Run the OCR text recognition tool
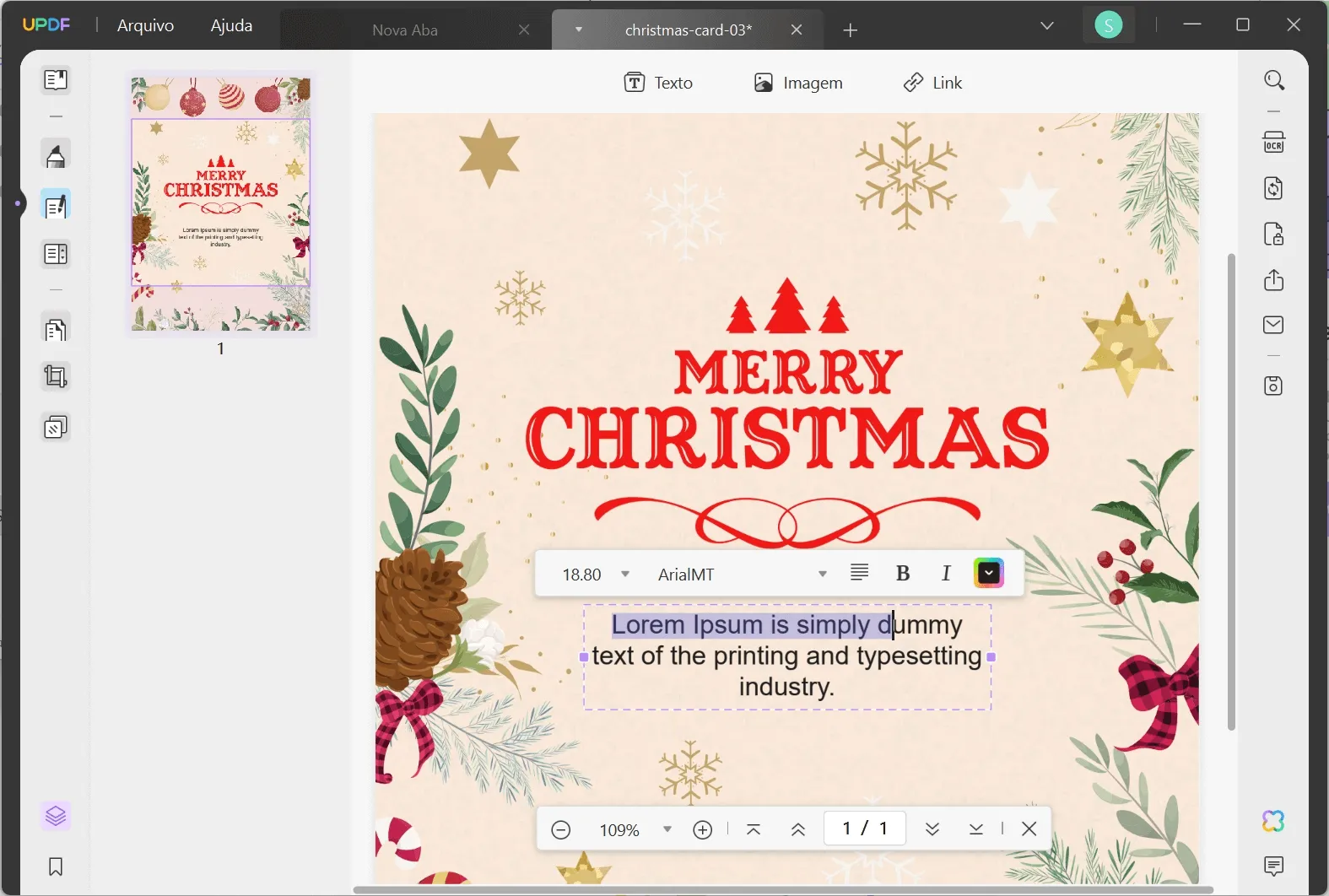Viewport: 1329px width, 896px height. (1274, 142)
